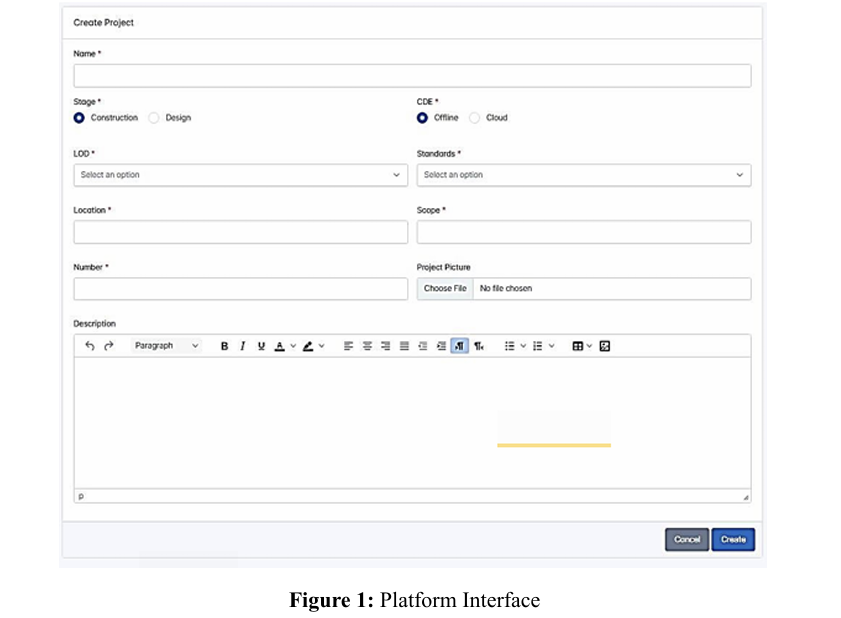Toggle italic formatting in description editor
This screenshot has height=618, width=841.
click(242, 346)
